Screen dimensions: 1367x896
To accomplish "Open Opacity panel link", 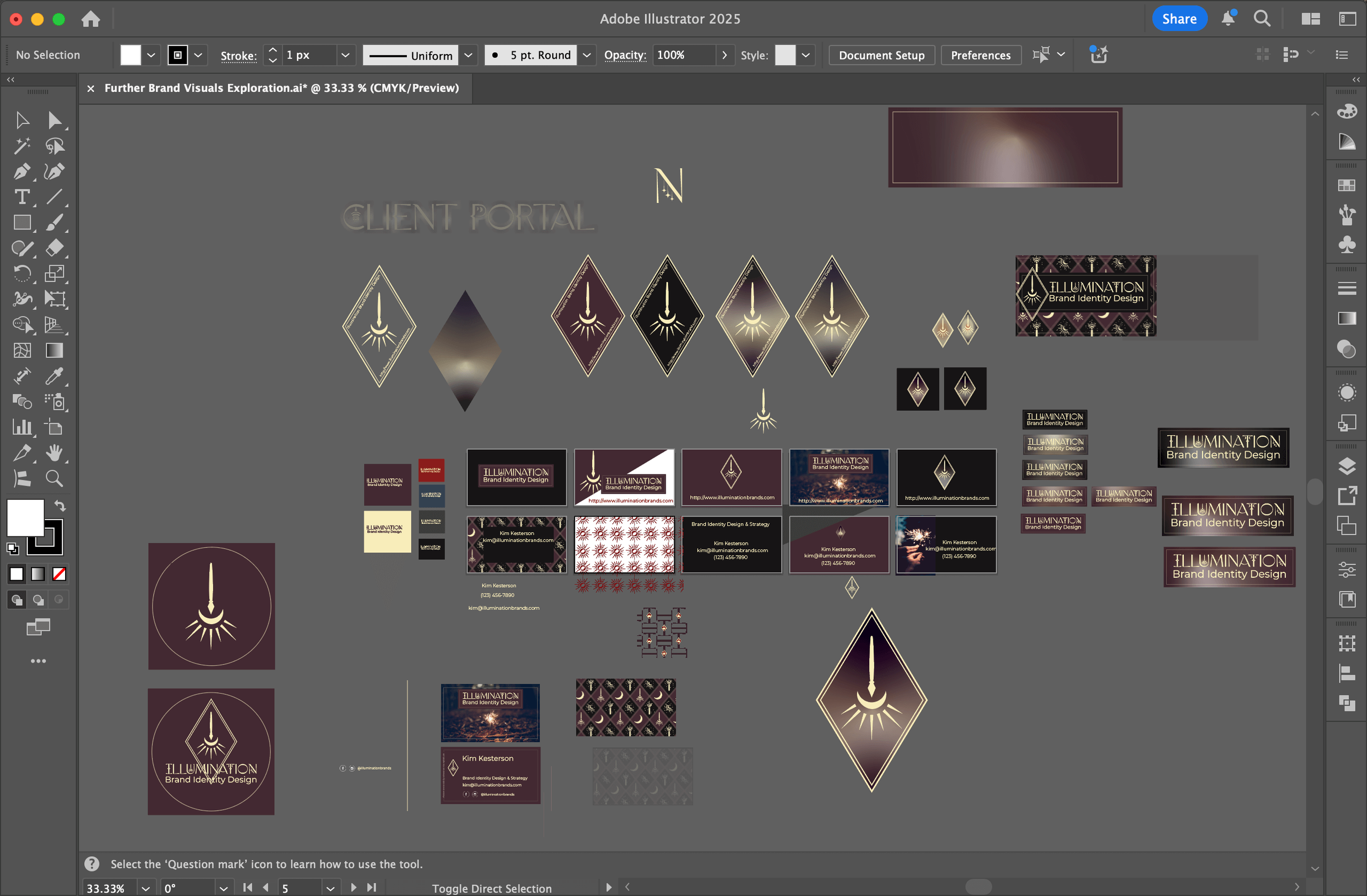I will pyautogui.click(x=625, y=55).
